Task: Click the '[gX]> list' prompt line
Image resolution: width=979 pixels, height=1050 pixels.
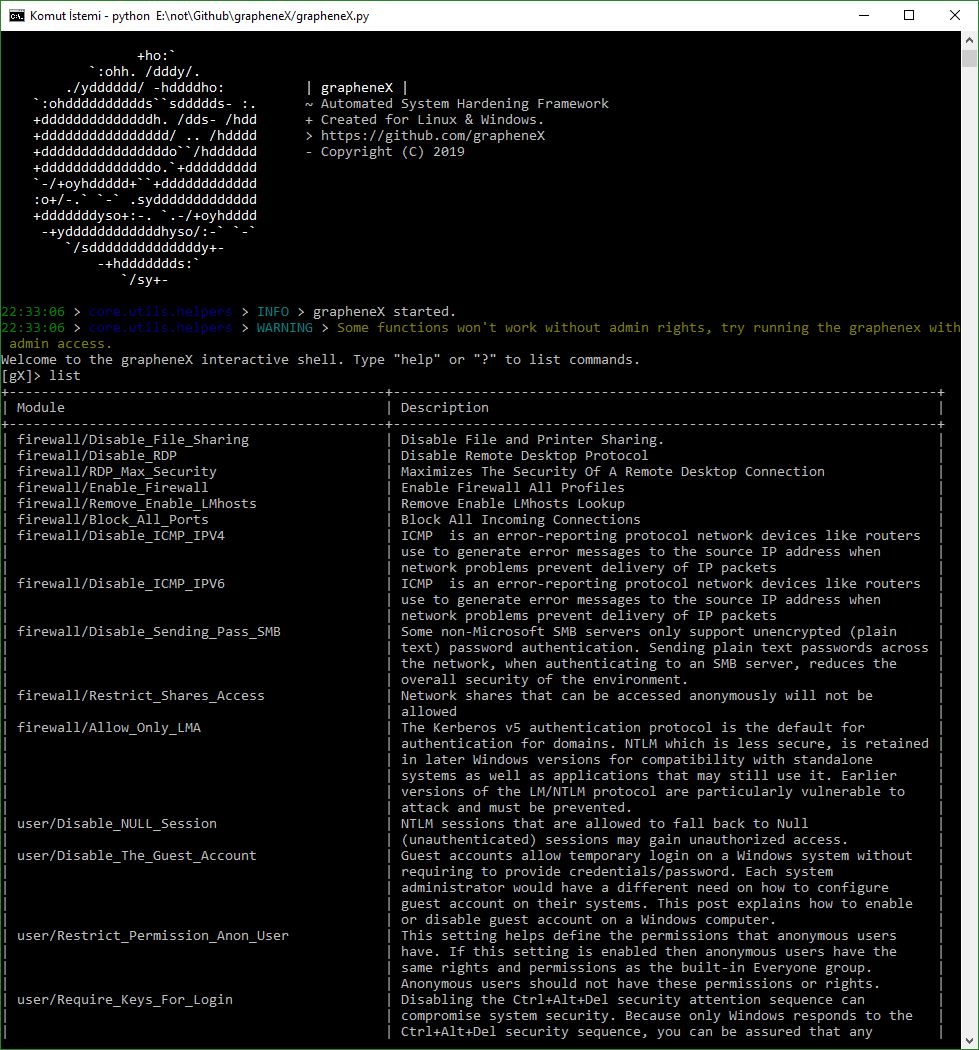Action: pyautogui.click(x=41, y=376)
